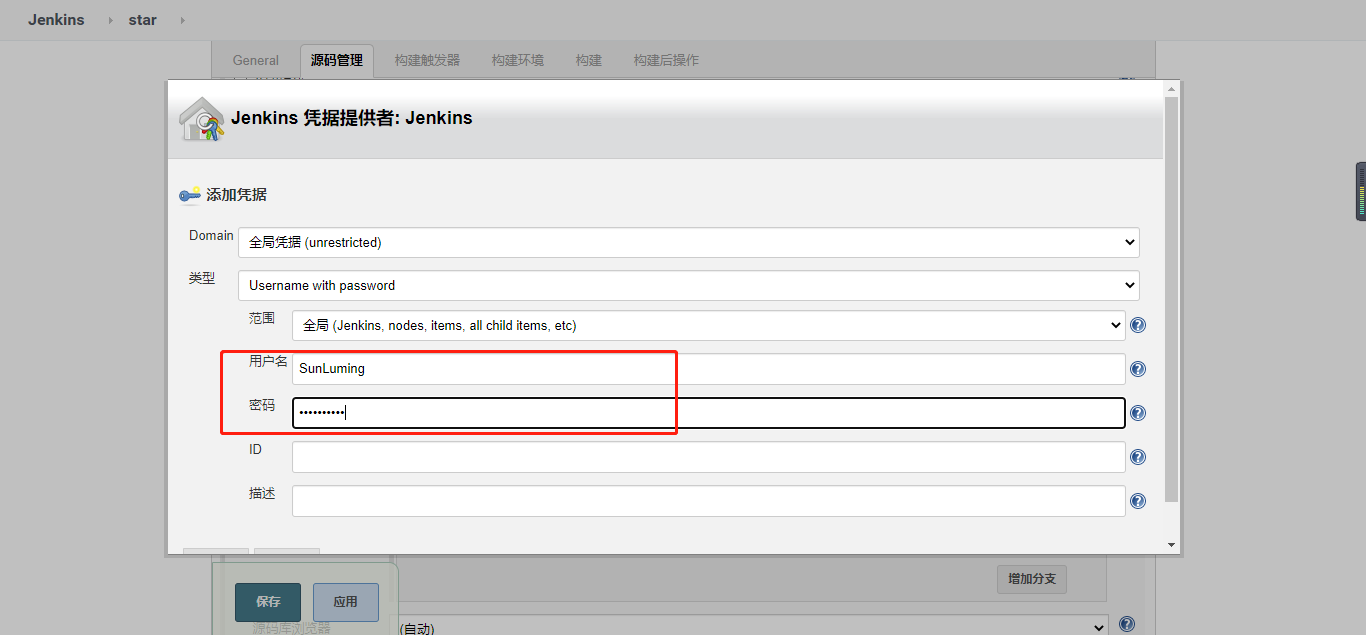
Task: Expand the Jenkins breadcrumb arrow
Action: click(110, 20)
